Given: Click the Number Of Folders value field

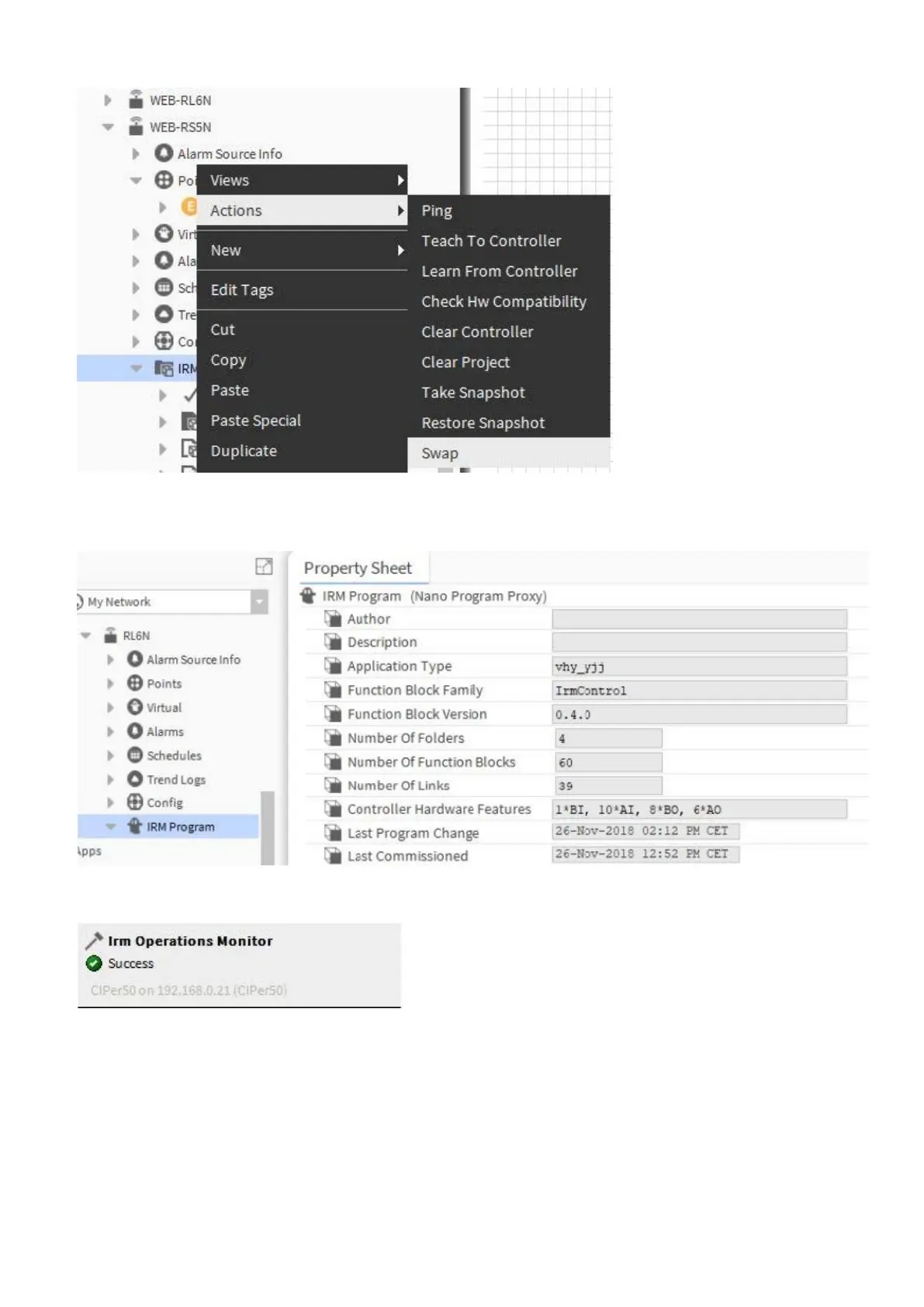Looking at the screenshot, I should coord(608,738).
